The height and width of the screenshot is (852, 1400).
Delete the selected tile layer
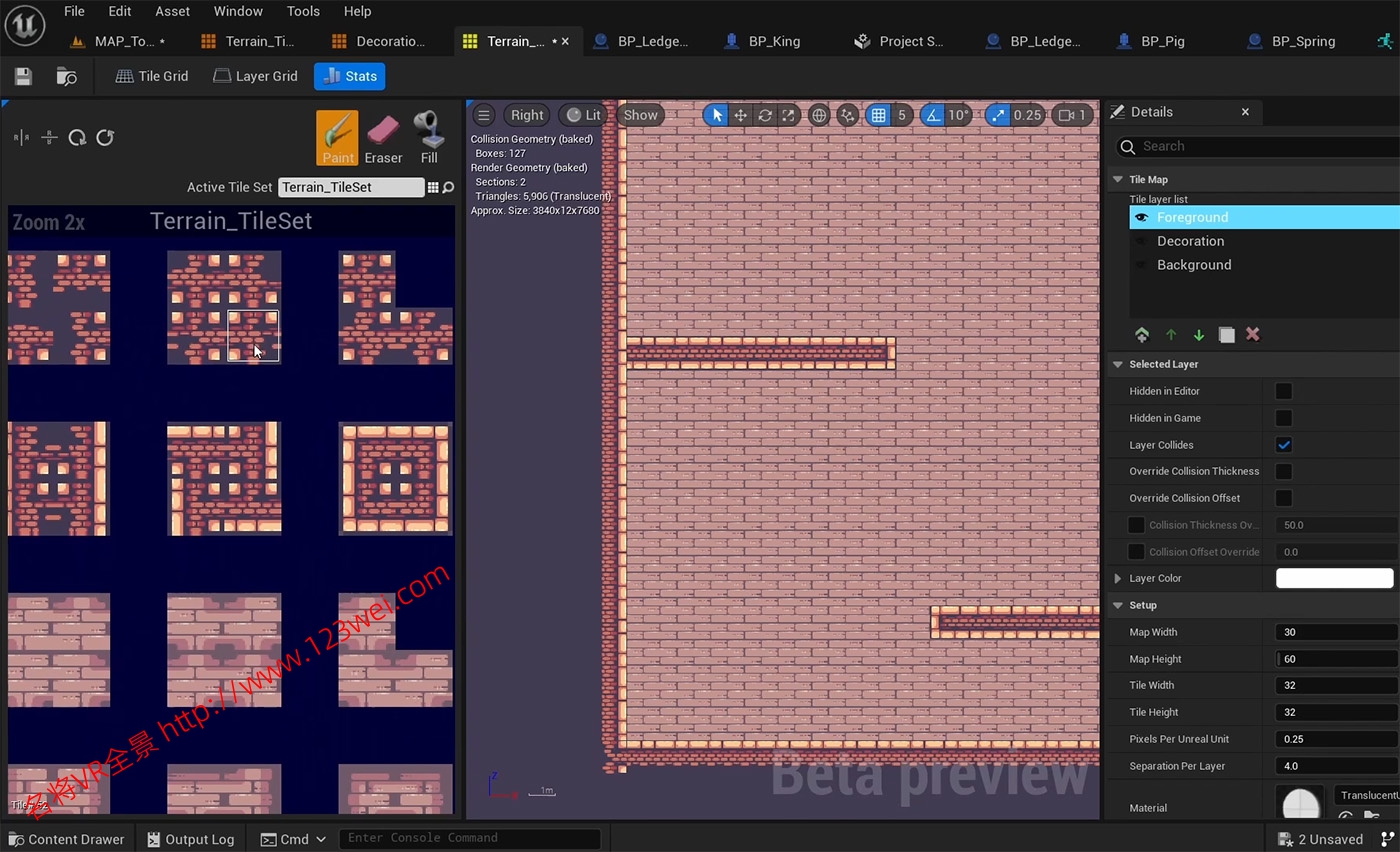[x=1252, y=335]
